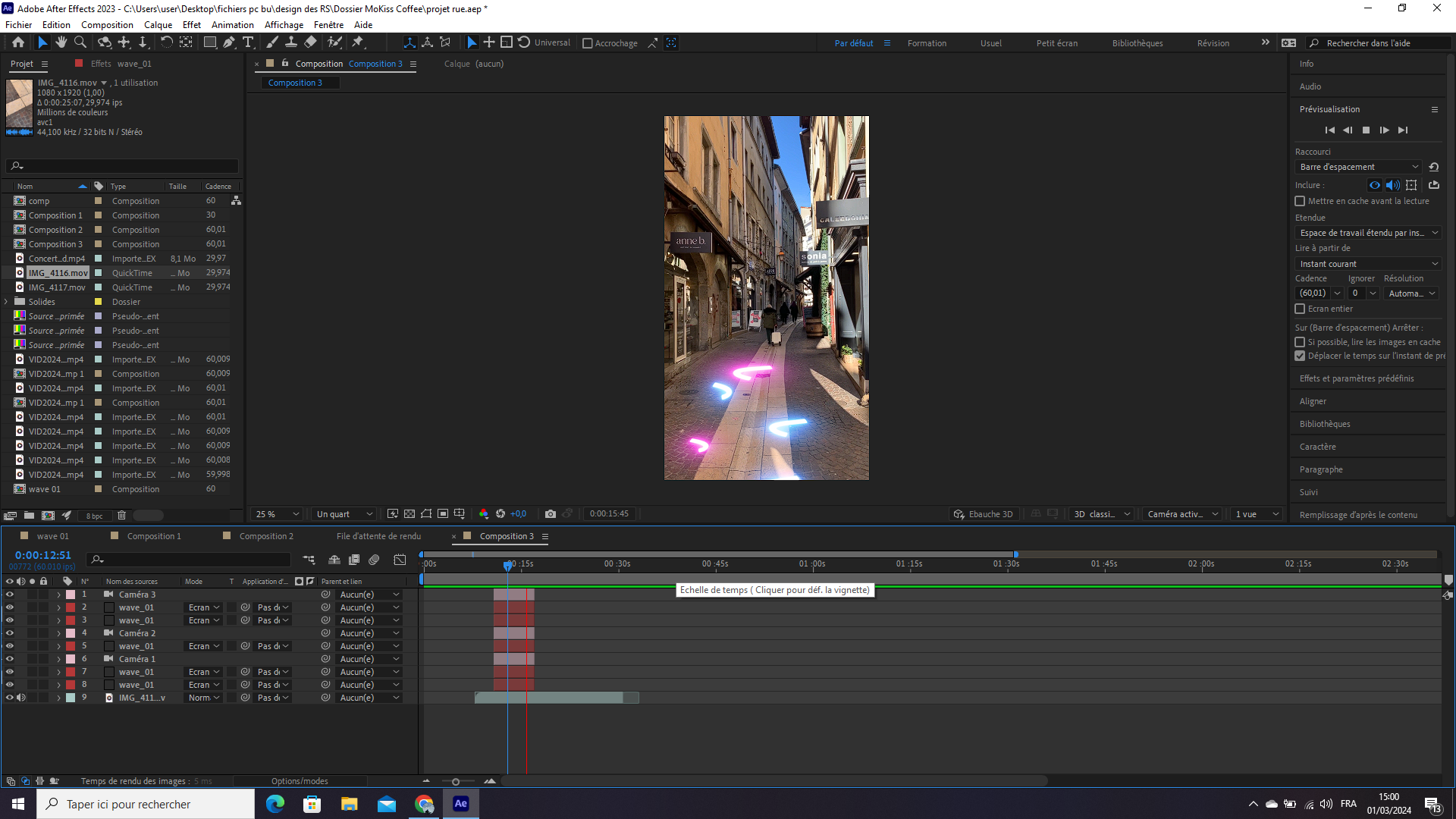Switch to Composition 2 timeline tab

click(265, 536)
